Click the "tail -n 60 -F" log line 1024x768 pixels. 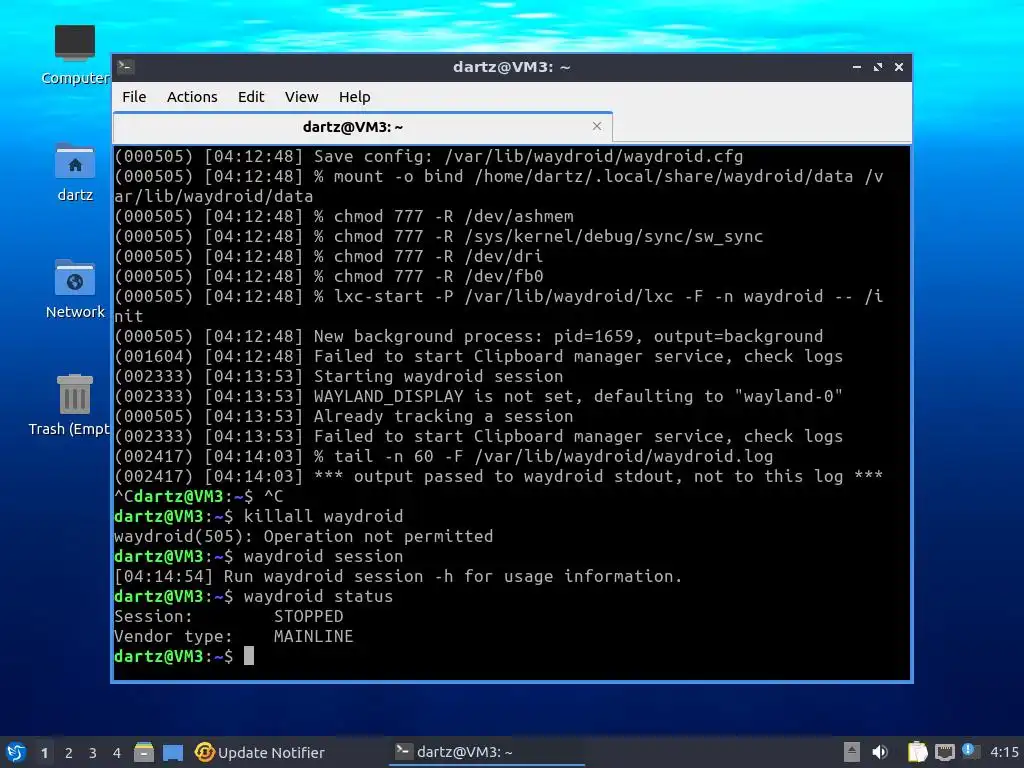443,456
